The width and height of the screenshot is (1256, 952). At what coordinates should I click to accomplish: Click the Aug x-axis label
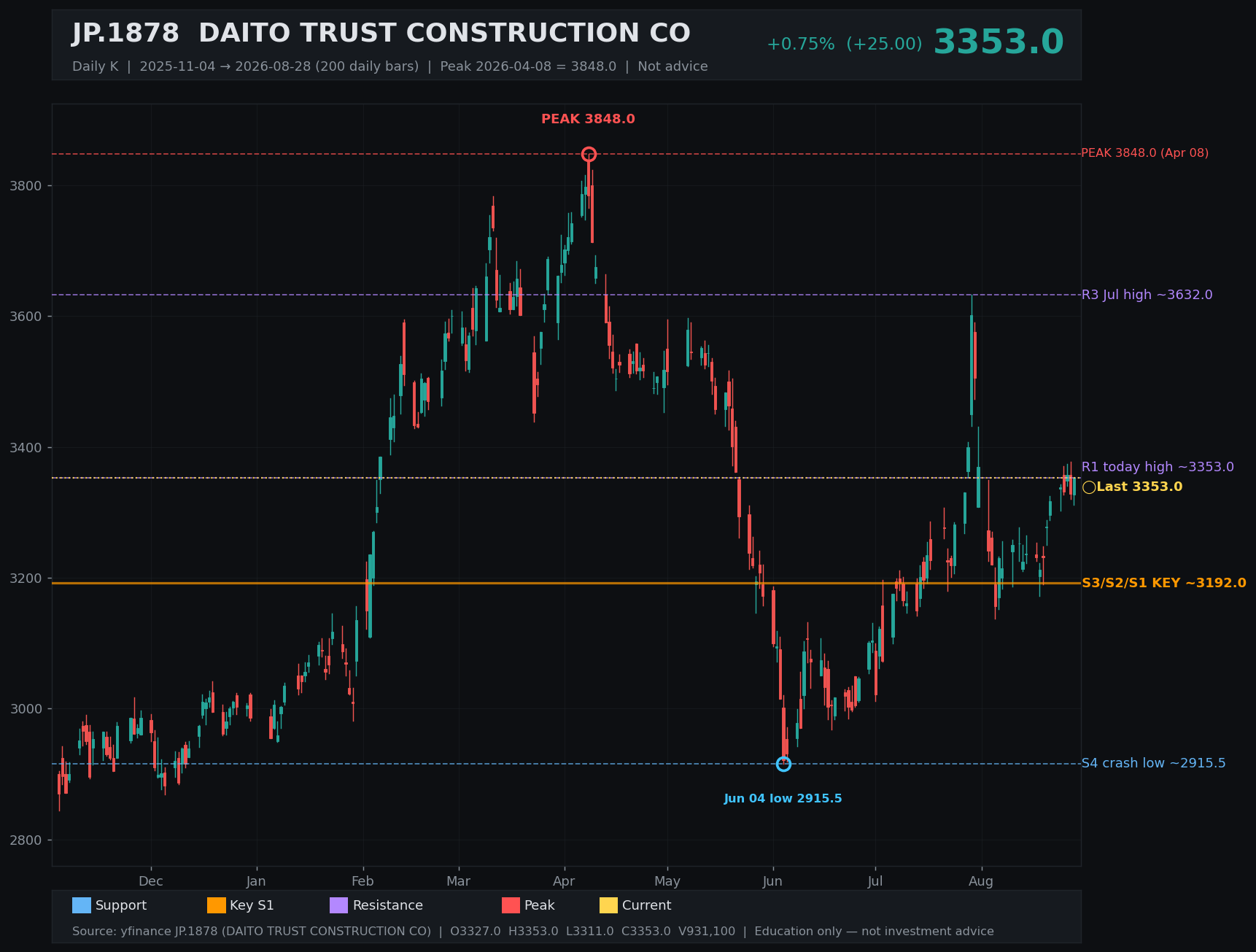981,881
